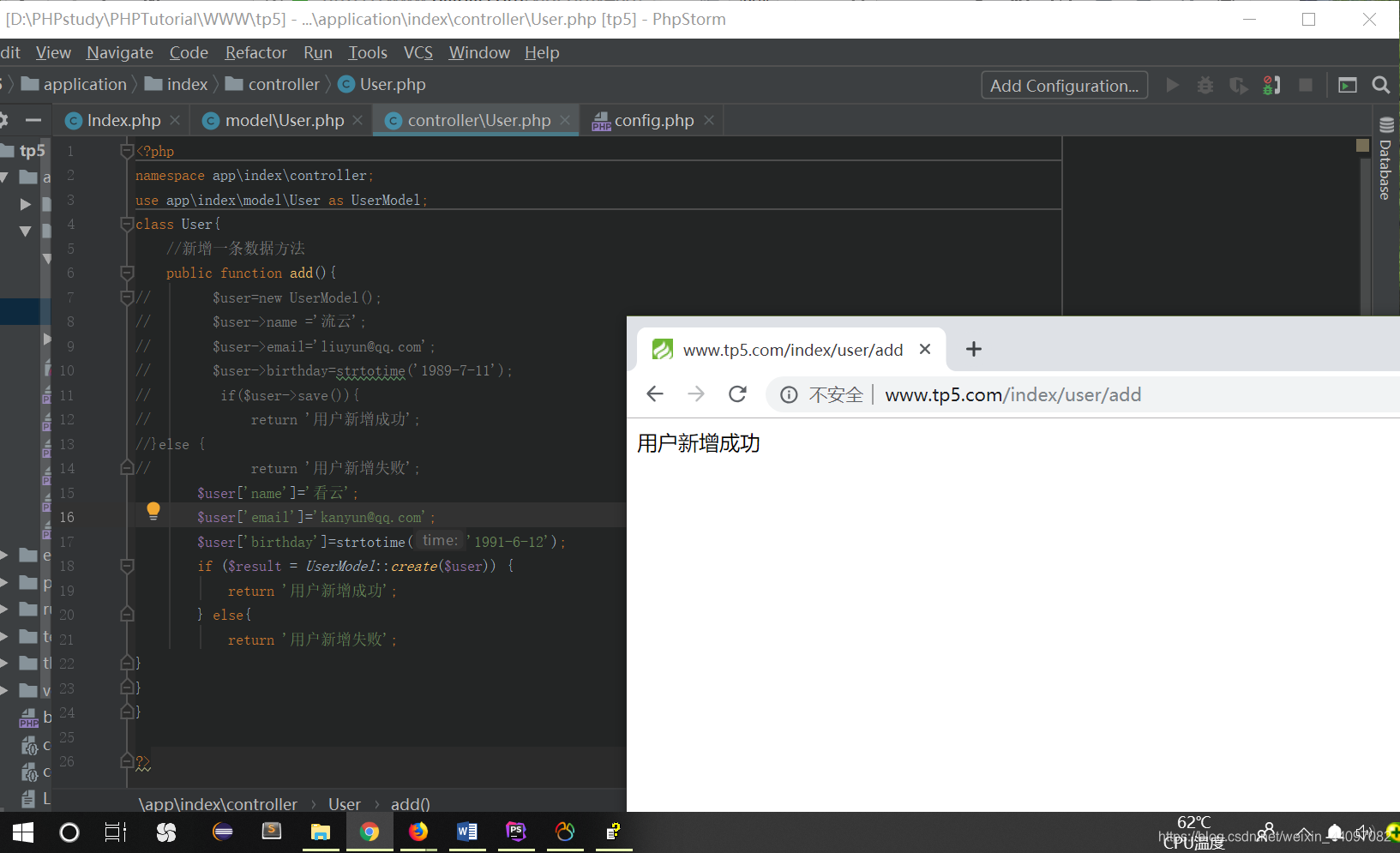Open the Code menu
This screenshot has height=853, width=1400.
189,52
